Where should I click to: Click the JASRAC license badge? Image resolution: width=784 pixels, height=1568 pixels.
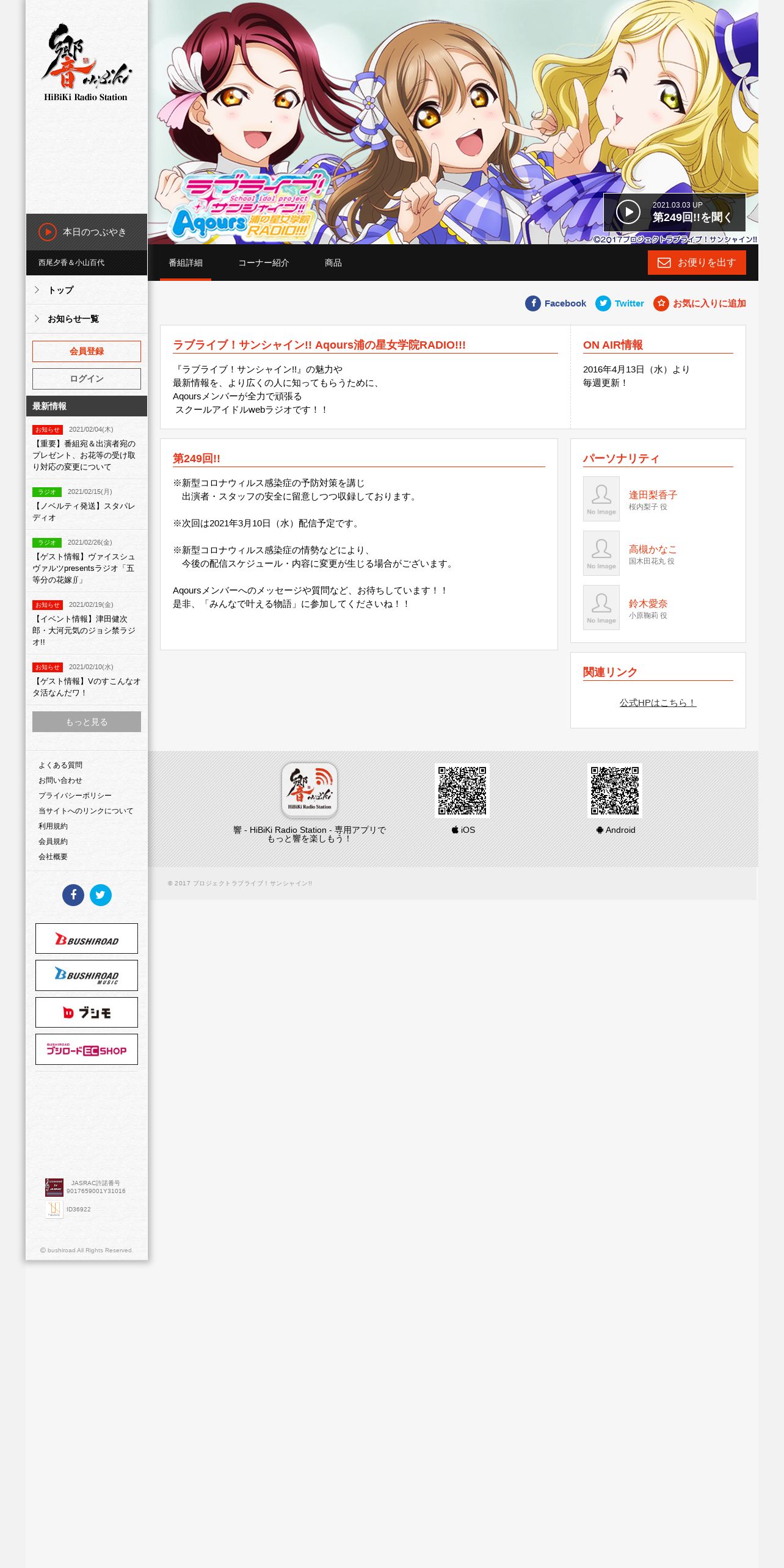pyautogui.click(x=54, y=1187)
